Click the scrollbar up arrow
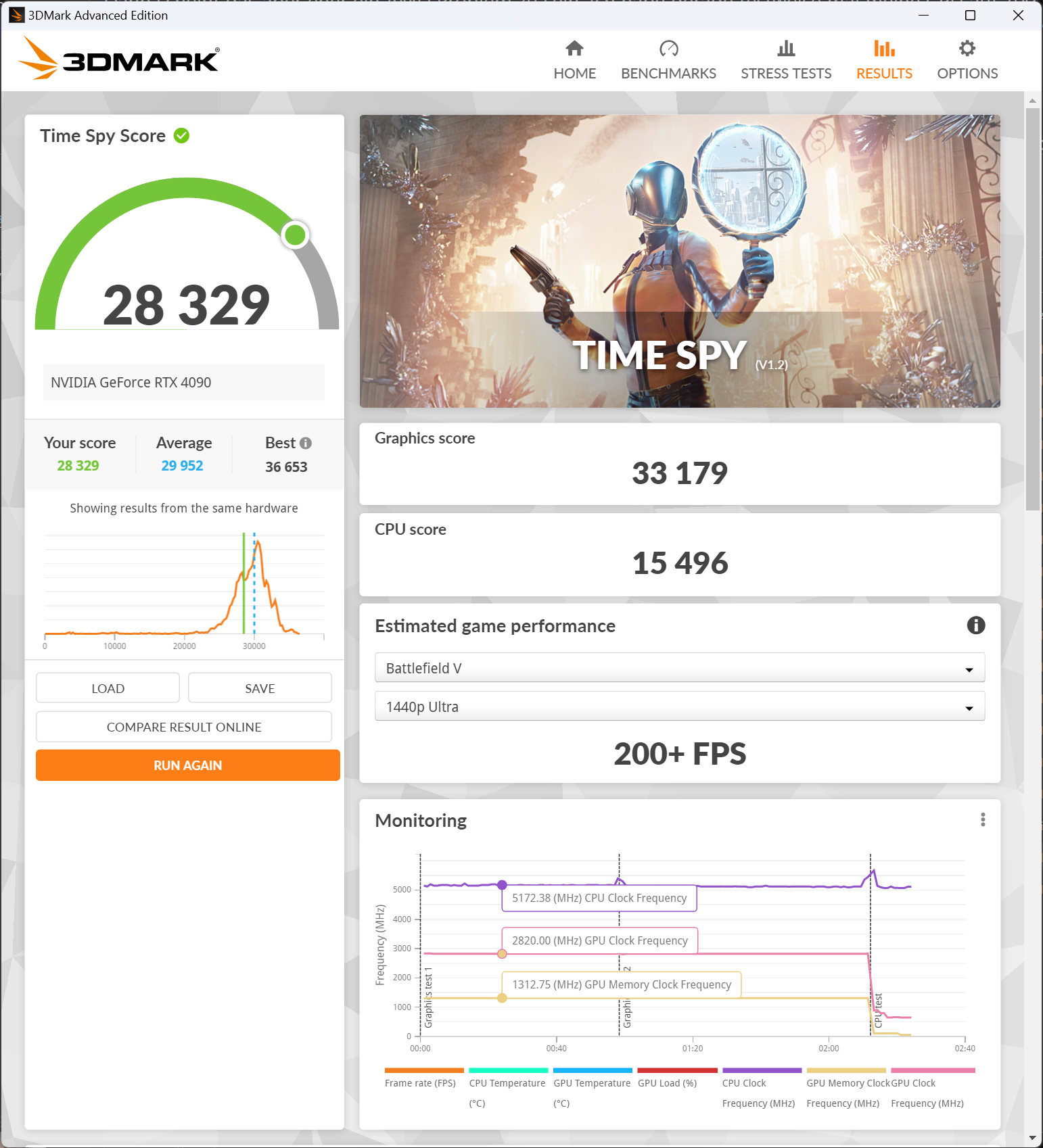Image resolution: width=1043 pixels, height=1148 pixels. [1032, 100]
